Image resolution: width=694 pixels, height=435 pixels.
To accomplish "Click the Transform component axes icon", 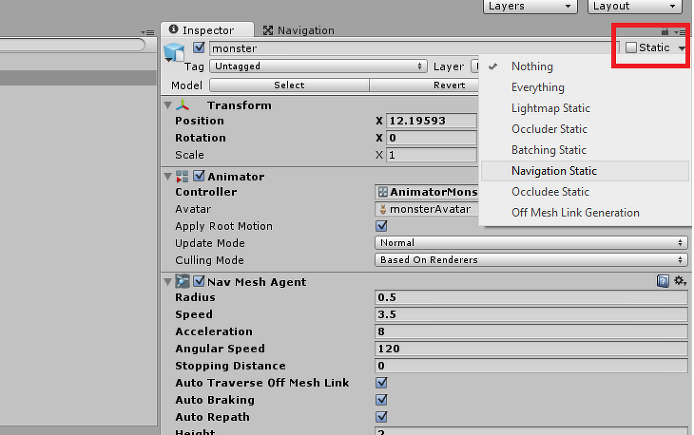I will tap(182, 105).
